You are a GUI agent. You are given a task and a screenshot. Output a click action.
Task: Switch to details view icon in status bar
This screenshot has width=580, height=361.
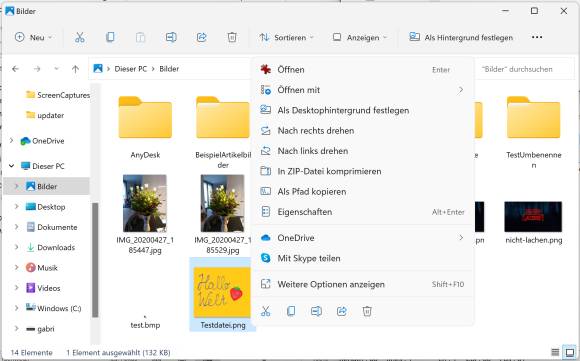click(x=555, y=352)
